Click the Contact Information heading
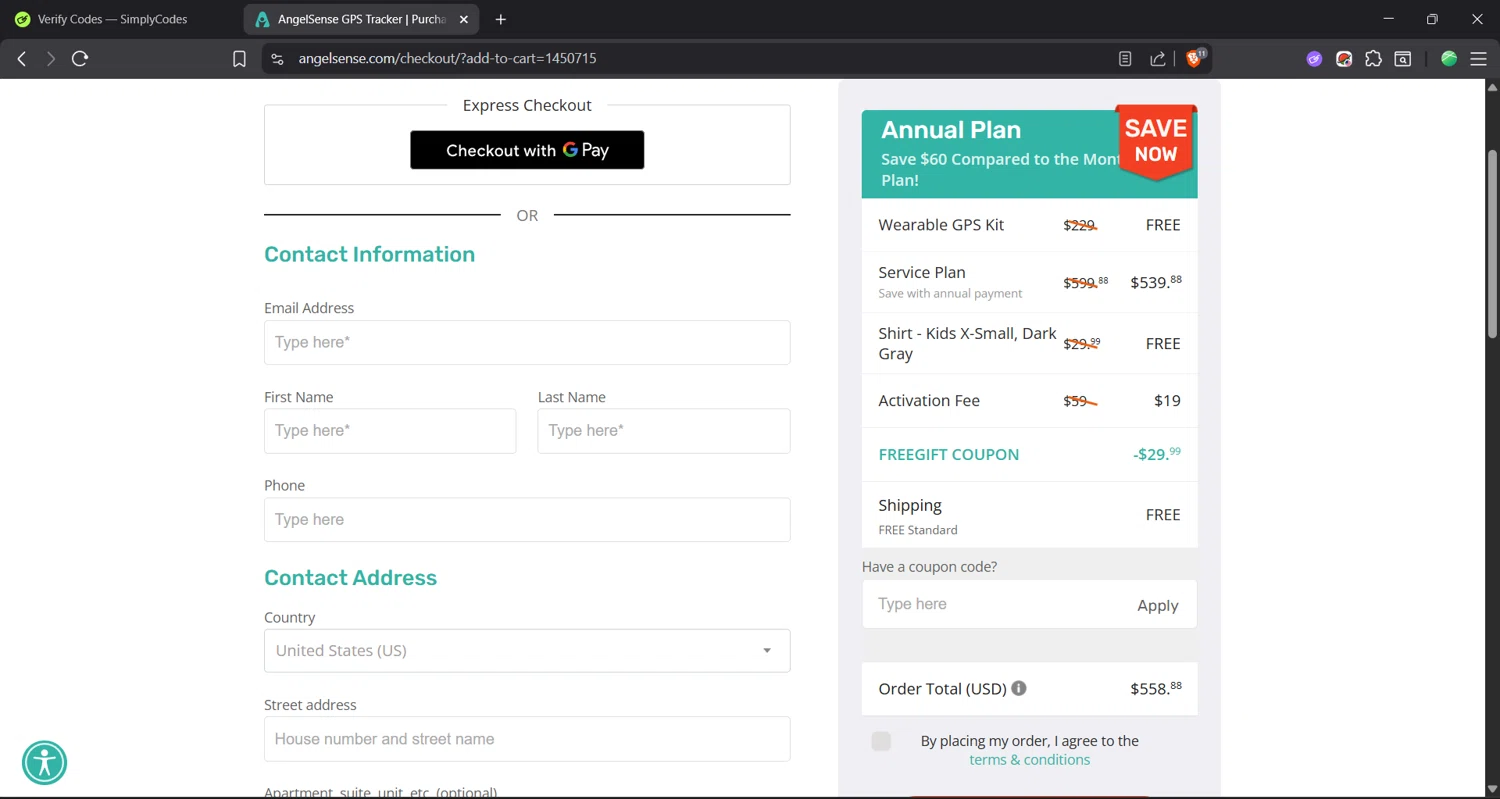The height and width of the screenshot is (799, 1500). [x=369, y=254]
